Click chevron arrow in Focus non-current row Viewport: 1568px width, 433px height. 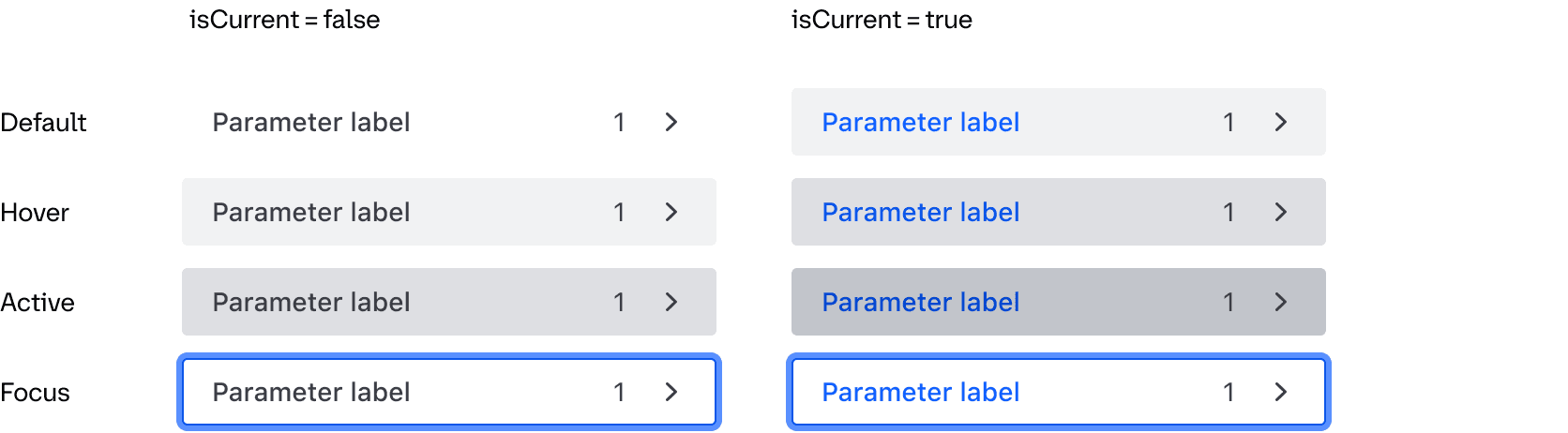pos(671,392)
